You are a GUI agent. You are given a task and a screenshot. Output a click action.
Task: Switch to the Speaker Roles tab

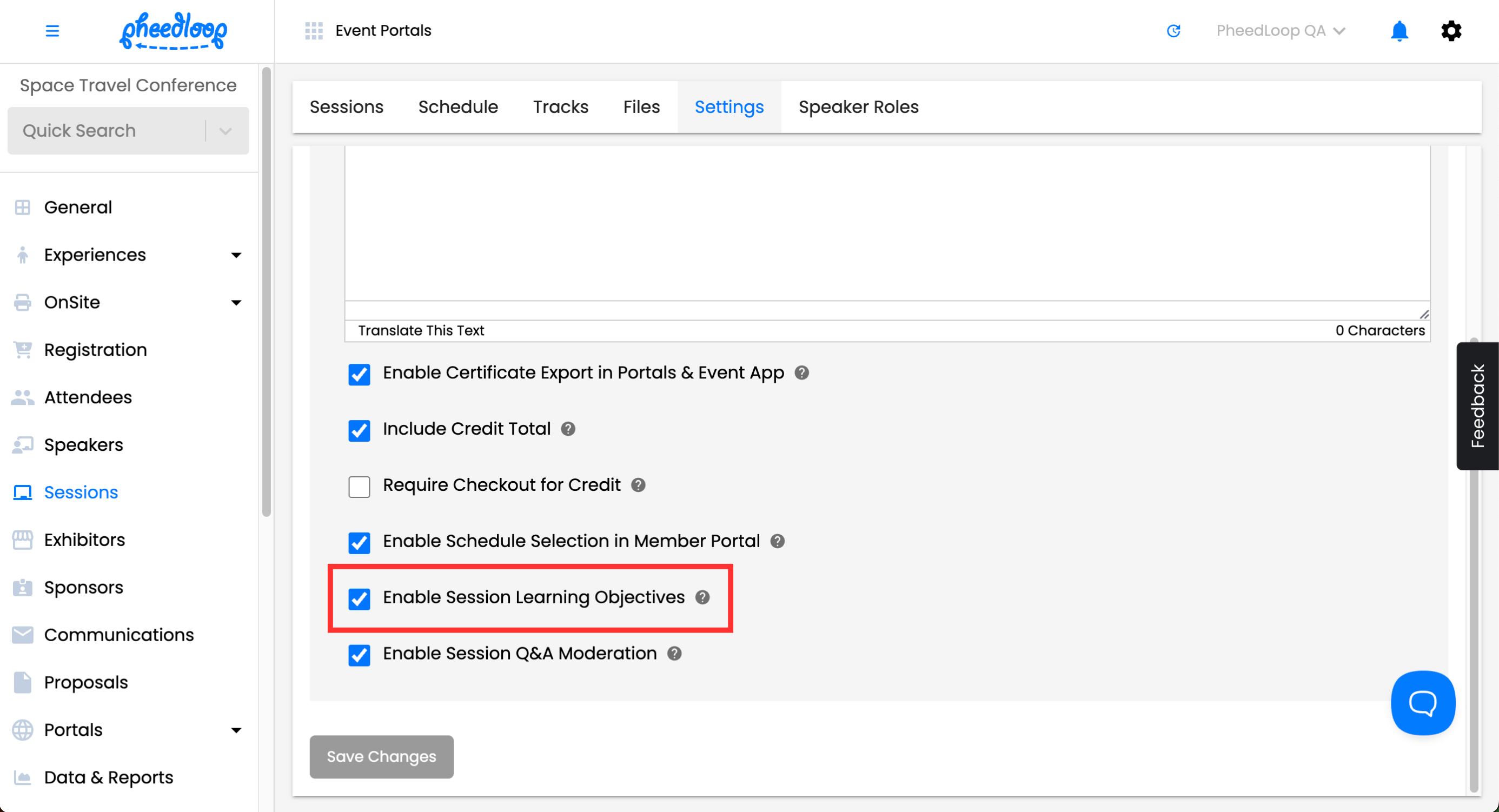click(x=858, y=107)
